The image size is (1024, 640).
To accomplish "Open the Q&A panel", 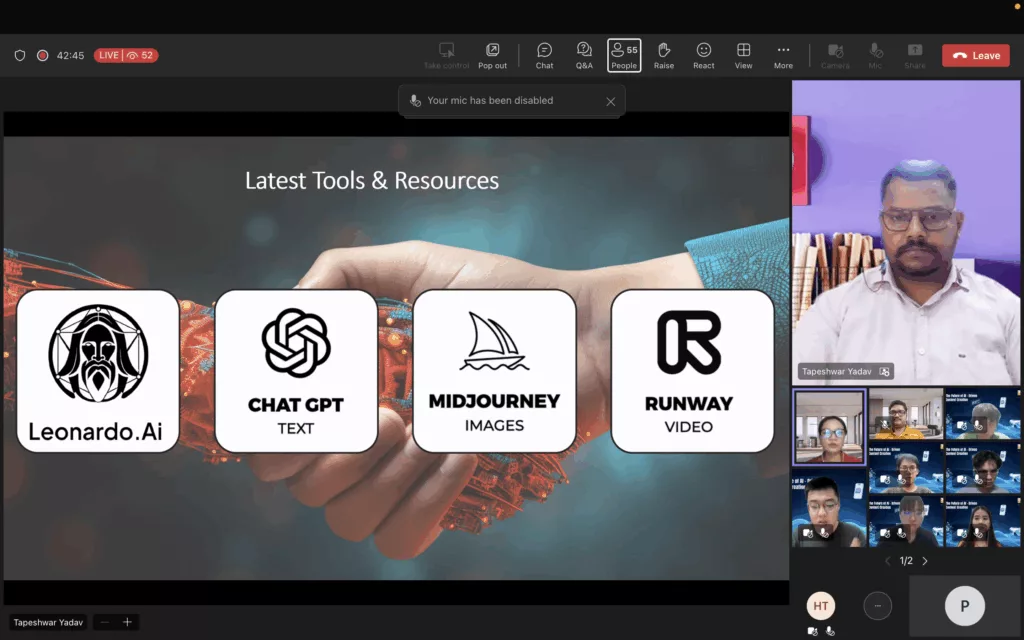I will tap(584, 56).
